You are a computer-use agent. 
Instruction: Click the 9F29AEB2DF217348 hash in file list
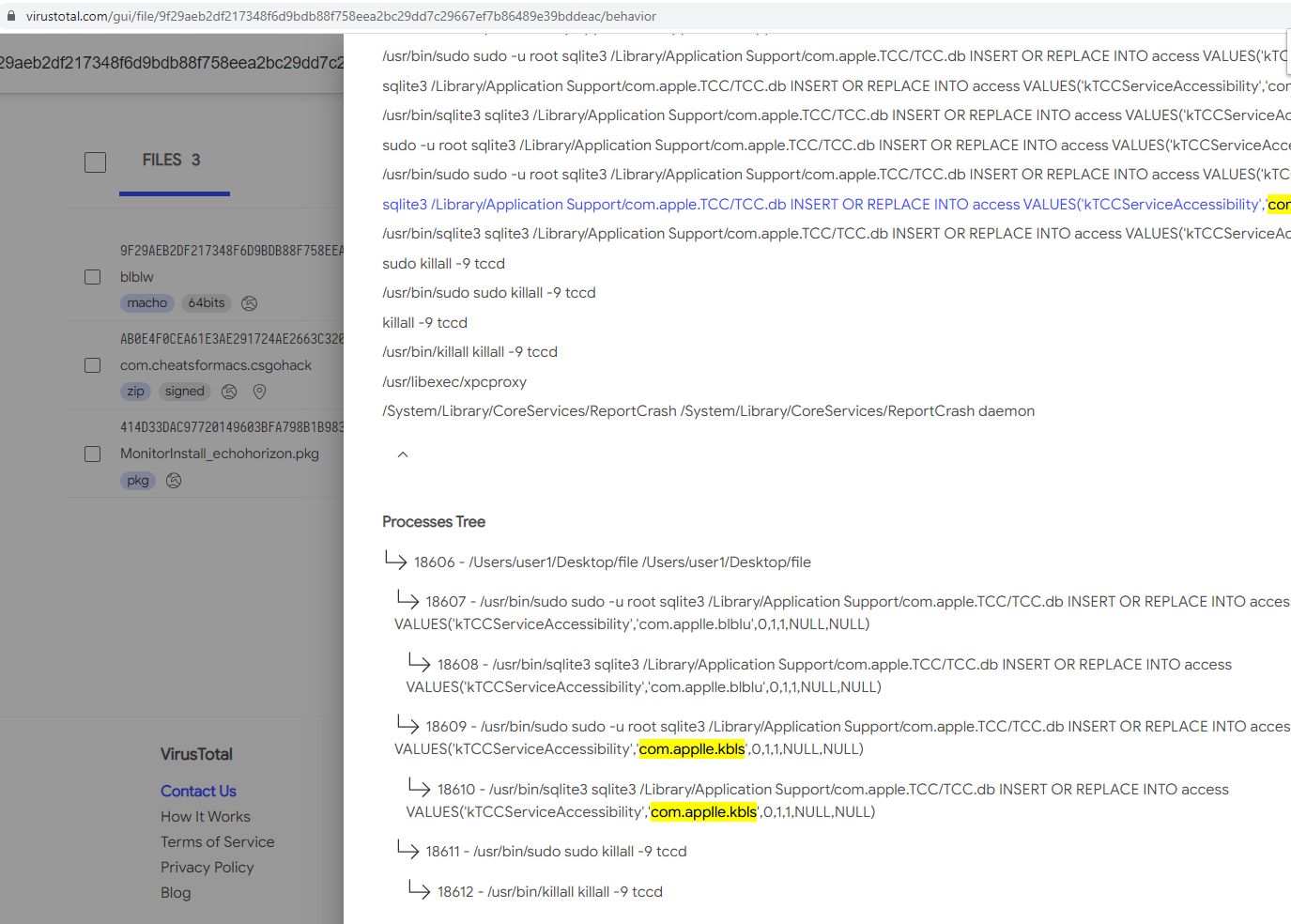232,251
